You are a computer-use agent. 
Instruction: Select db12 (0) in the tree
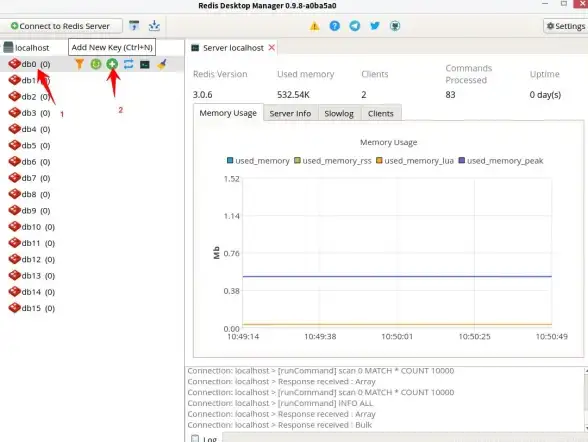(38, 259)
